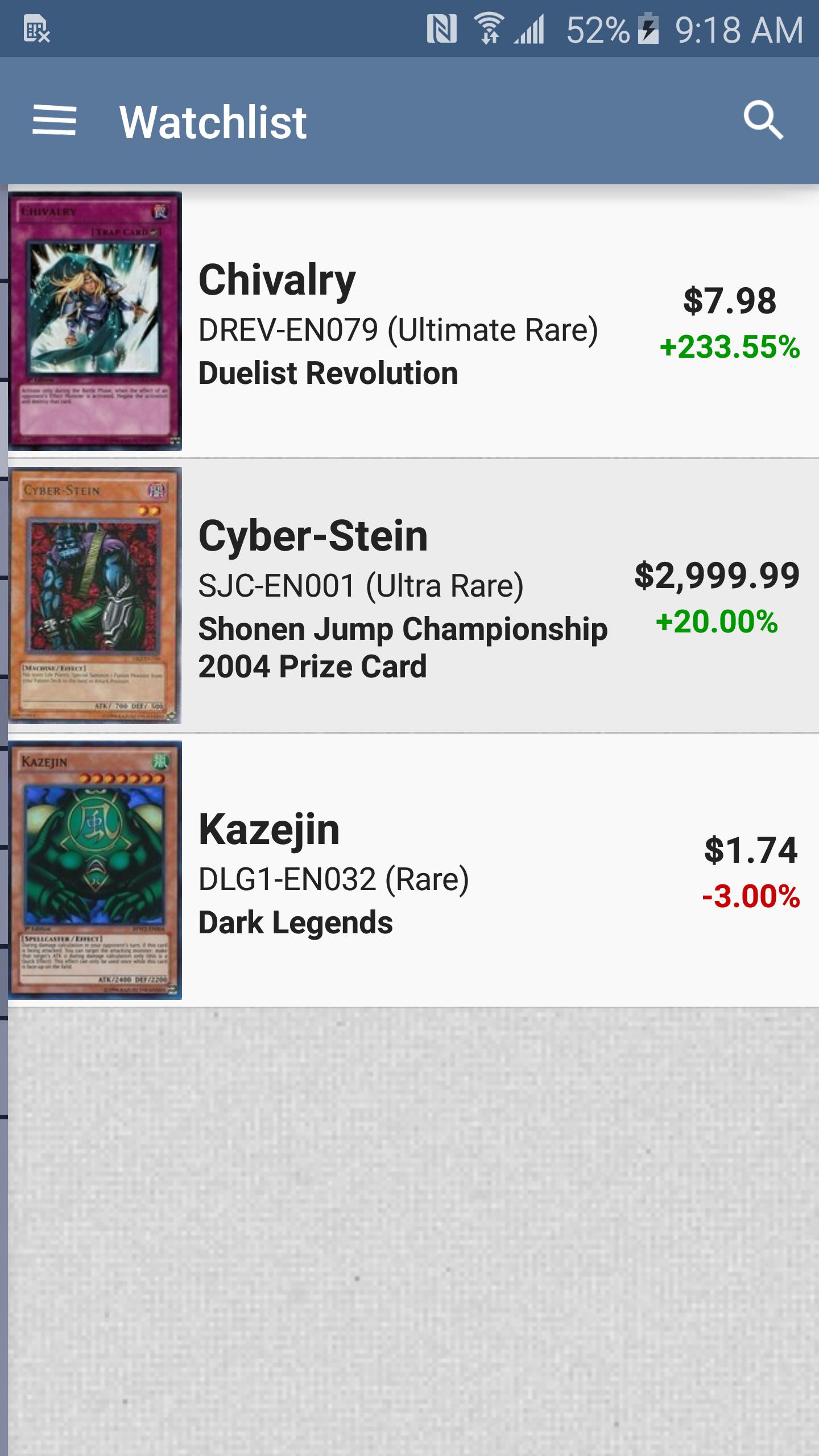This screenshot has width=819, height=1456.
Task: Tap the NFC status bar icon
Action: coord(442,29)
